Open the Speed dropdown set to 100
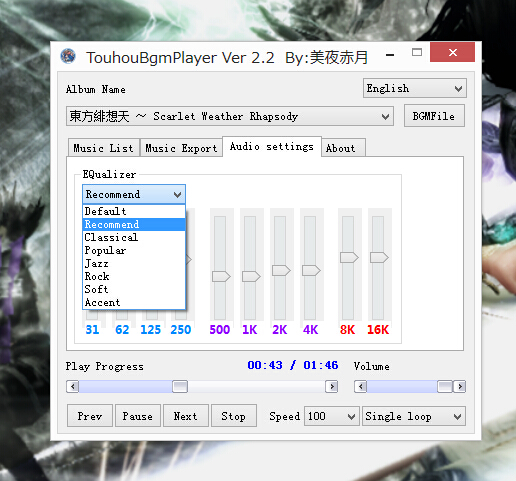This screenshot has height=481, width=516. pyautogui.click(x=332, y=416)
